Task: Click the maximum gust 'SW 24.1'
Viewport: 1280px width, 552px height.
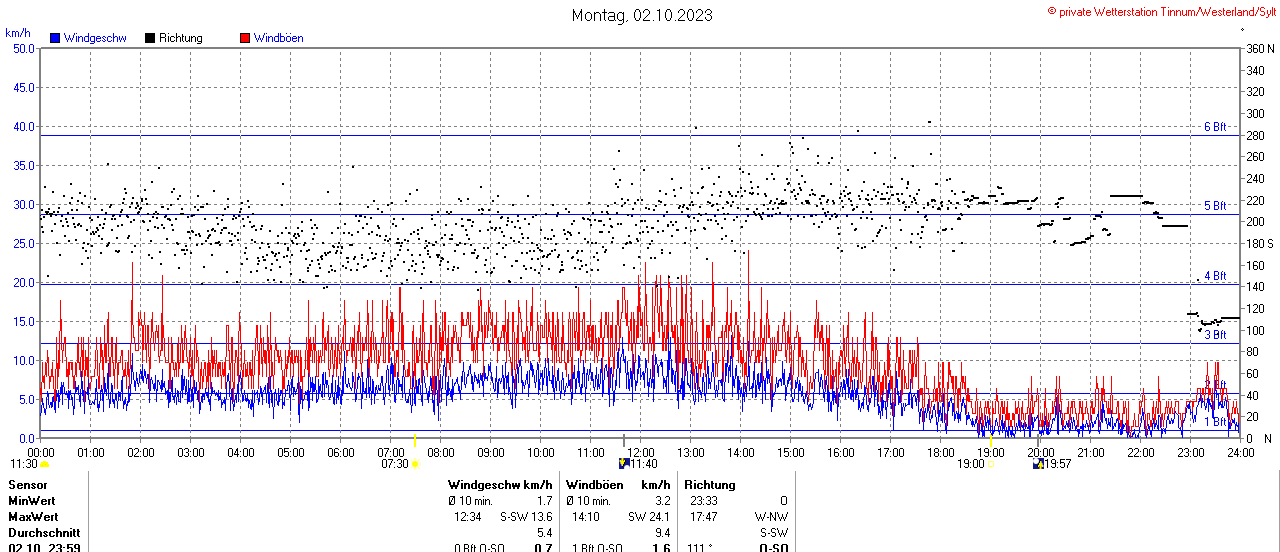Action: [x=648, y=516]
